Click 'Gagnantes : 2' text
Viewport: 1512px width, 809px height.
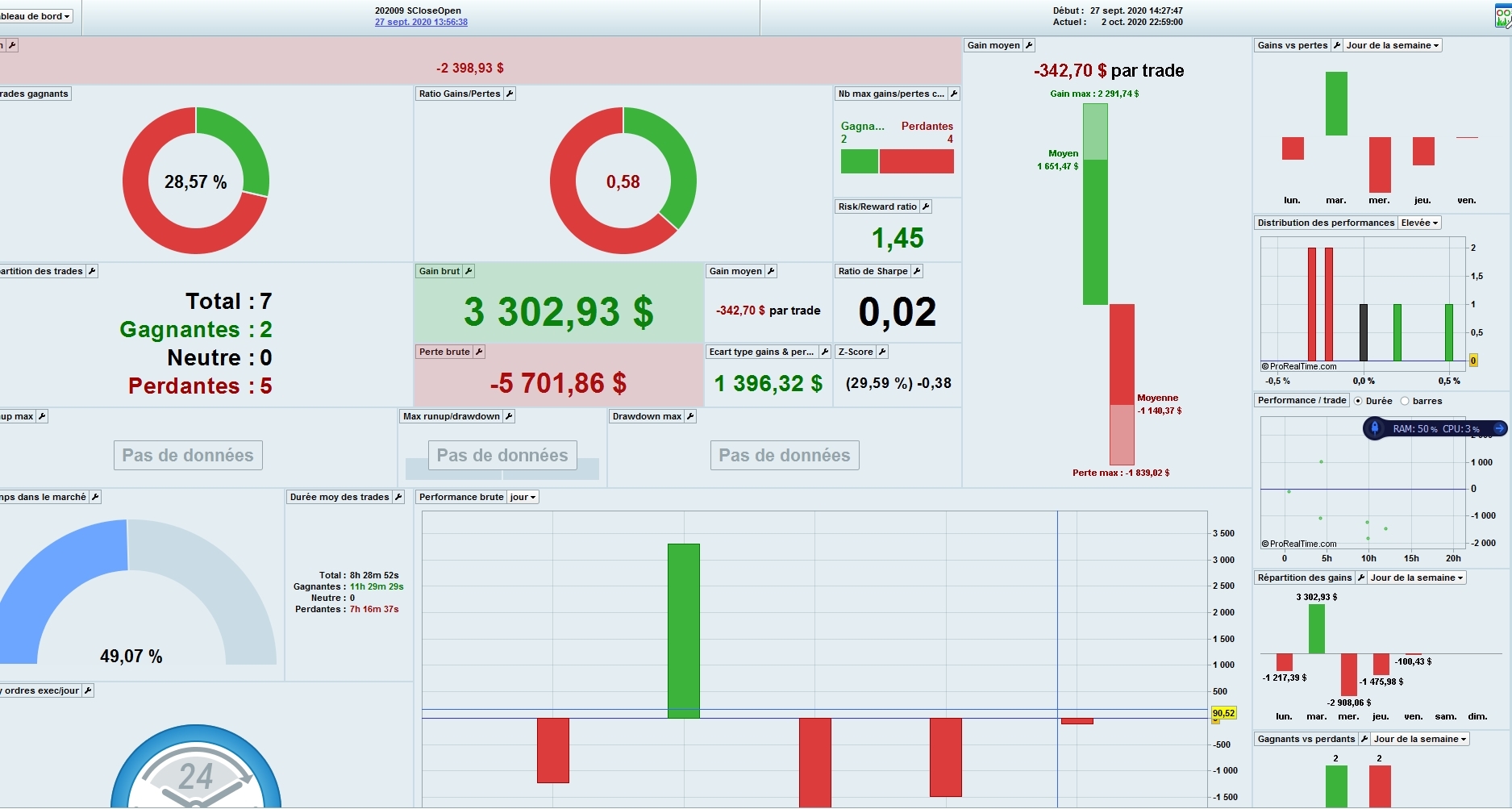pyautogui.click(x=196, y=330)
